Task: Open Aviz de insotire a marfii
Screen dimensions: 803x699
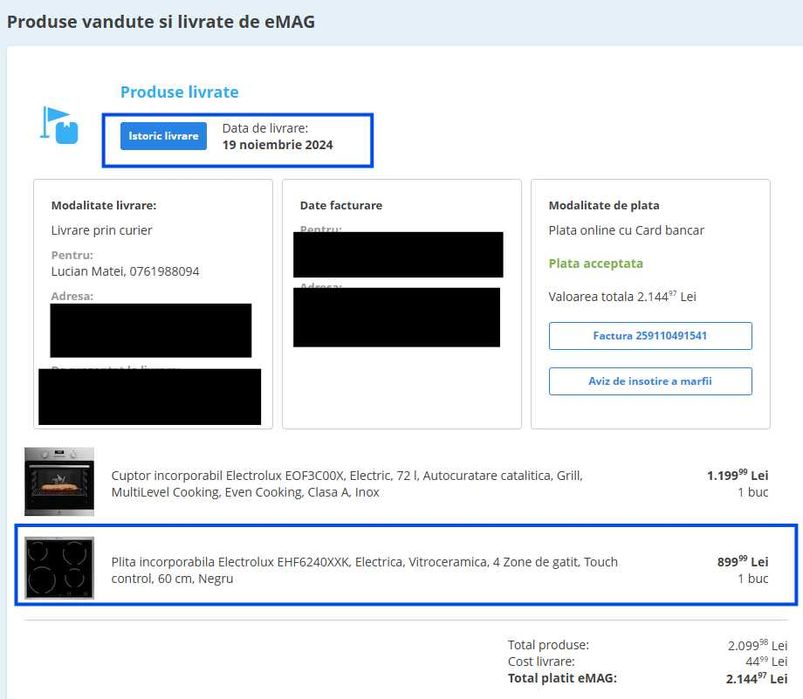Action: [650, 381]
